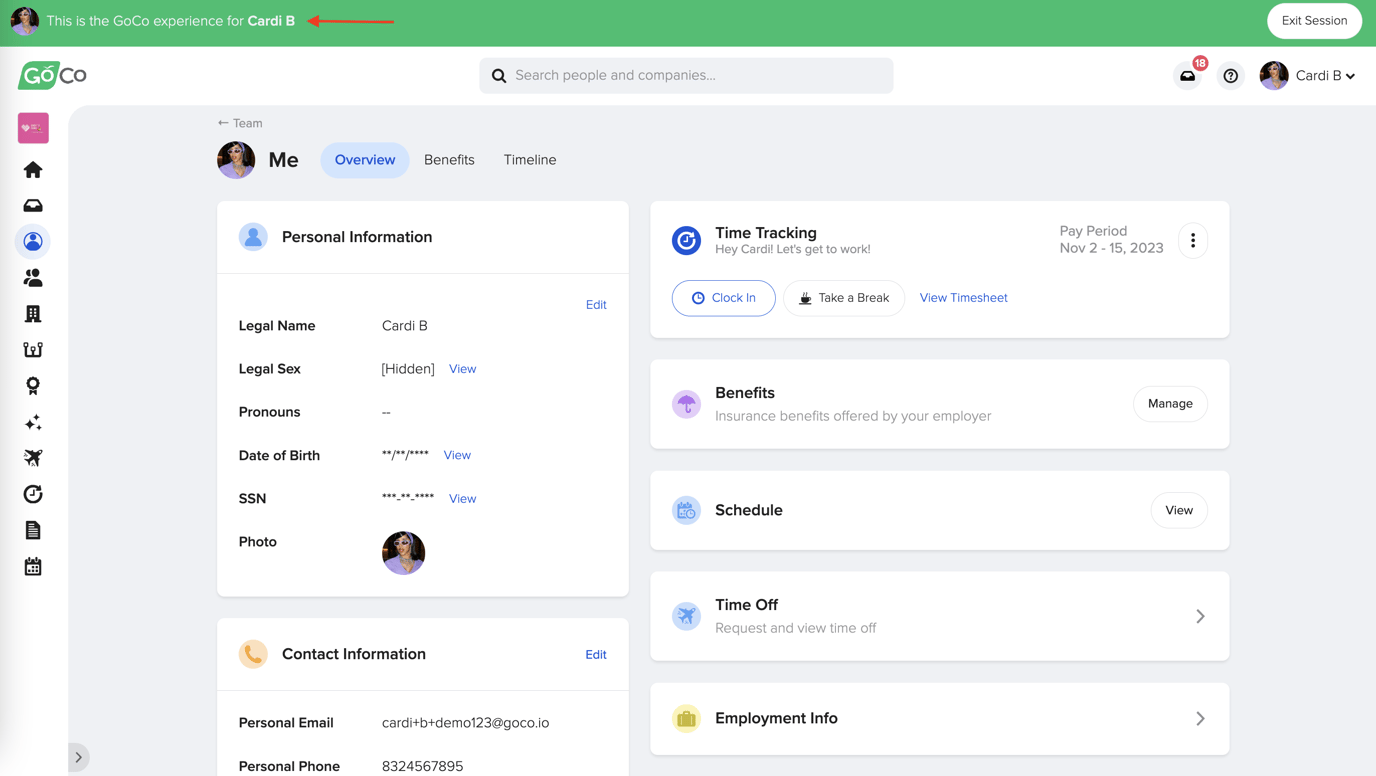
Task: Open the Home icon in the sidebar
Action: click(32, 169)
